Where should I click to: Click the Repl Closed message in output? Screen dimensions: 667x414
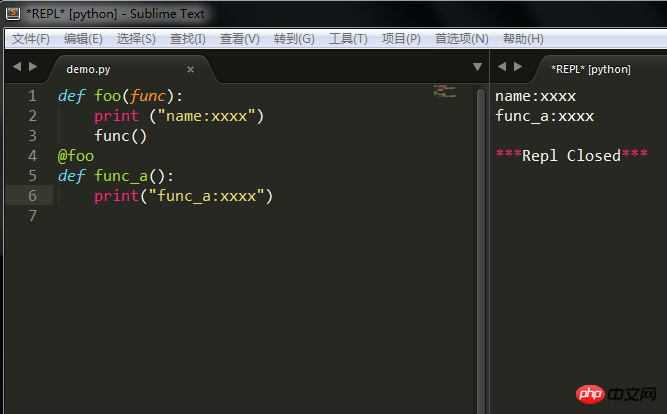(x=571, y=156)
